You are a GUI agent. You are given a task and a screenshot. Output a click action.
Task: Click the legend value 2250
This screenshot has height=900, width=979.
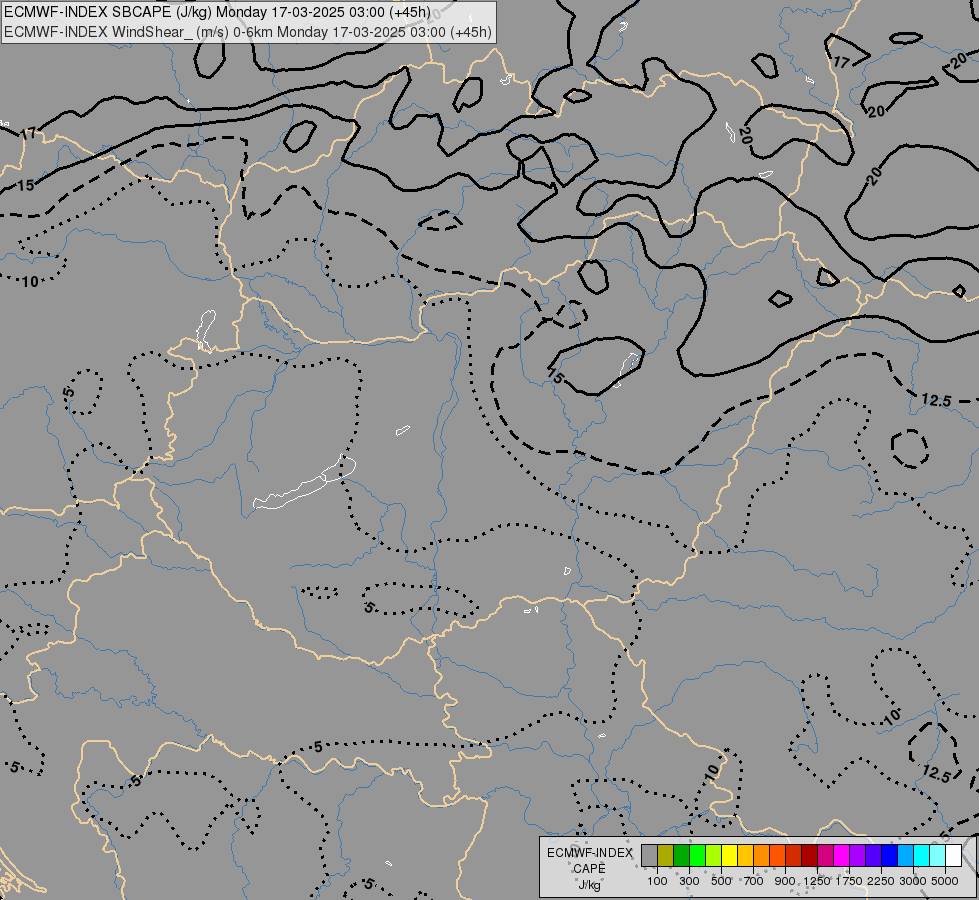[880, 881]
